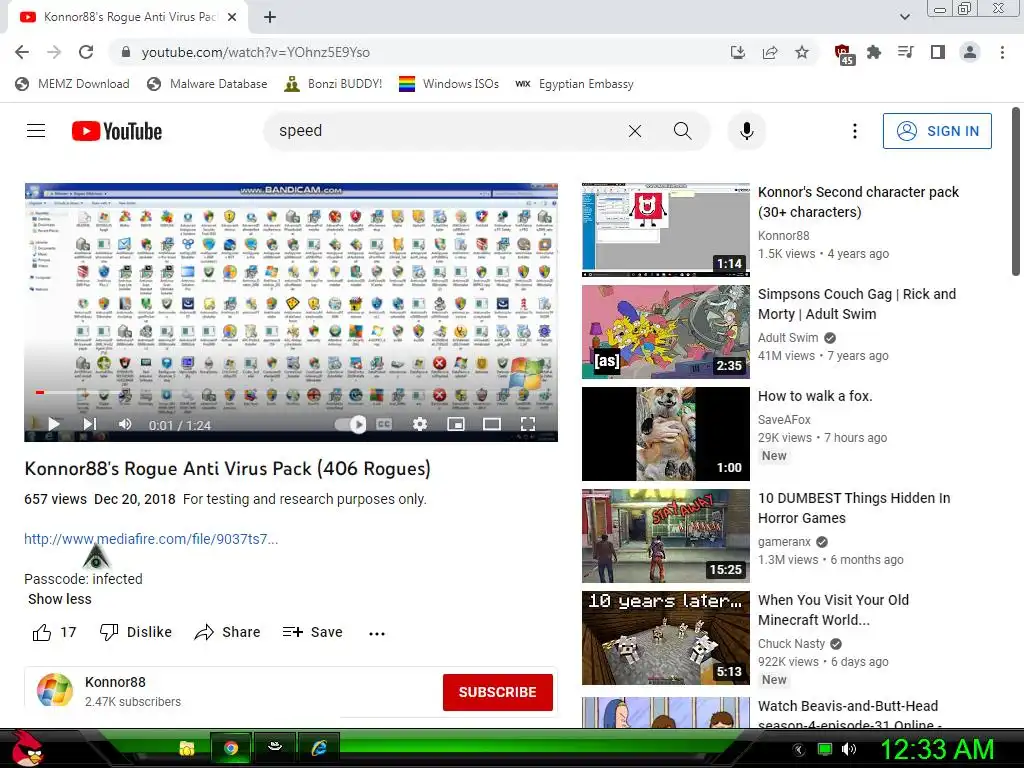Open YouTube settings three-dot menu
1024x768 pixels.
[854, 131]
